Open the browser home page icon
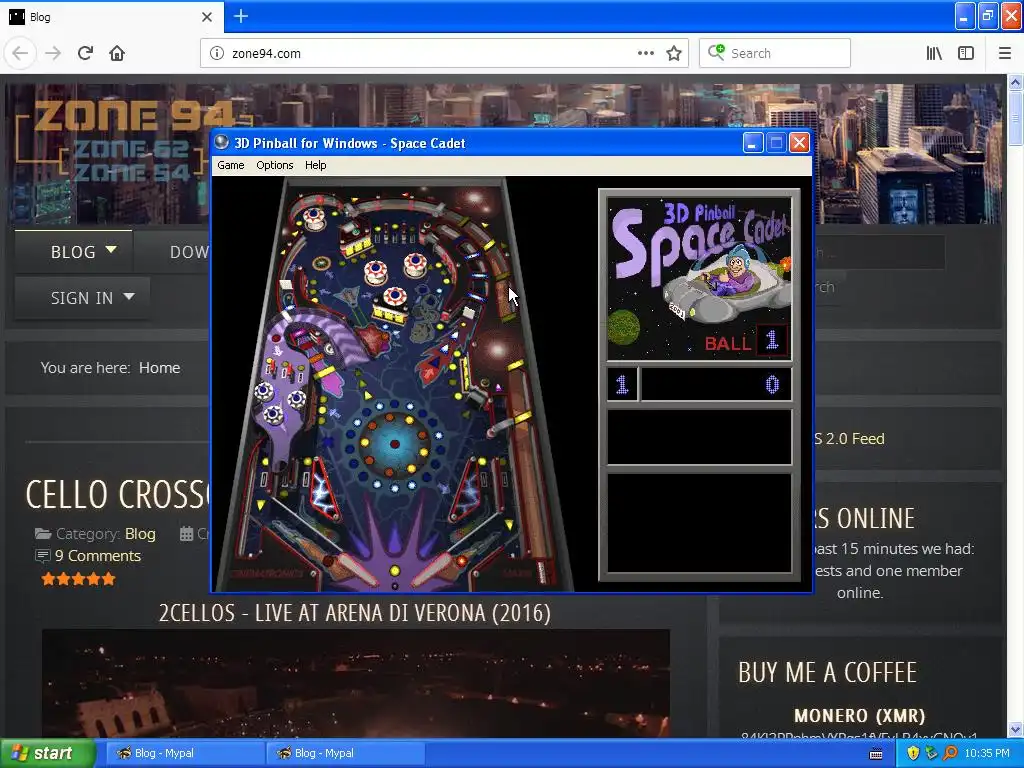The height and width of the screenshot is (768, 1024). [117, 53]
